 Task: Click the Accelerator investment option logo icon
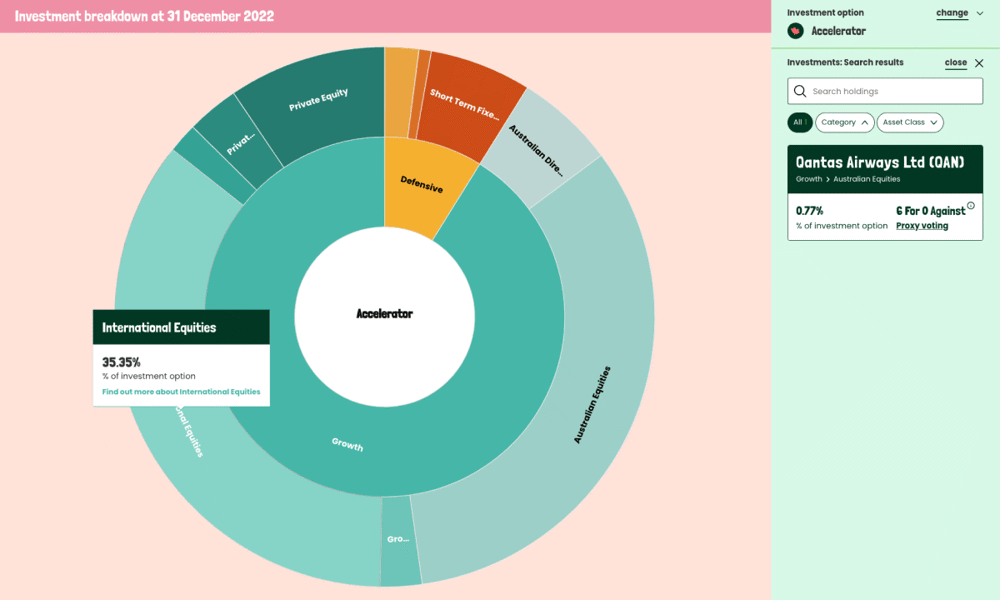pyautogui.click(x=795, y=31)
